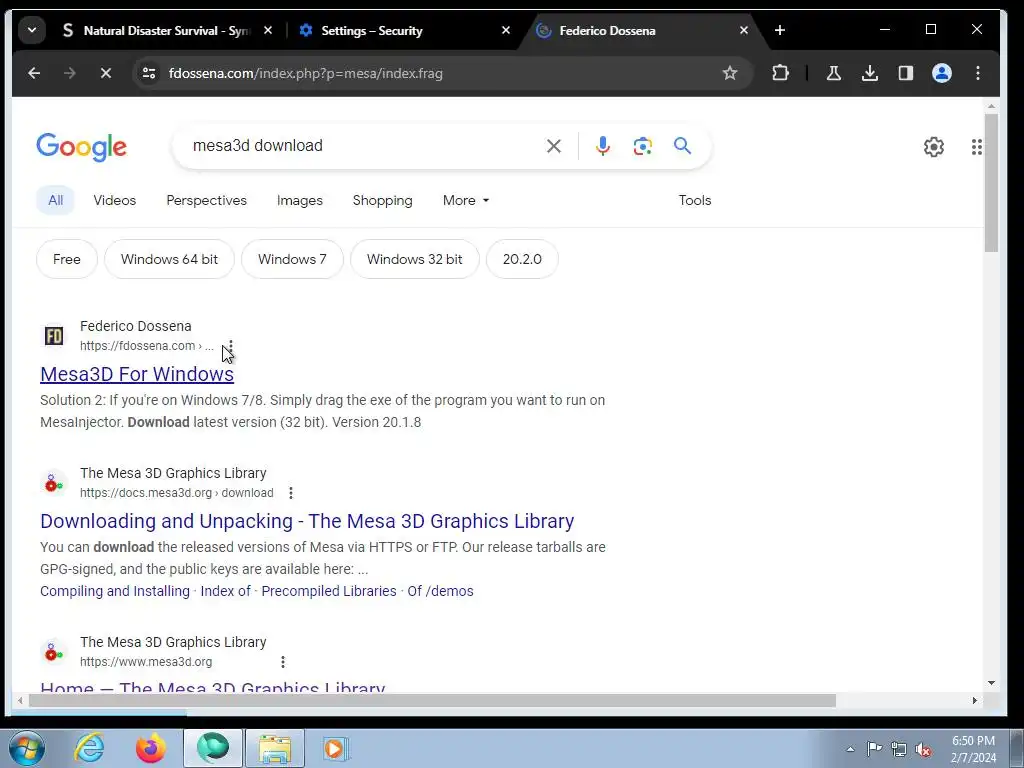
Task: Open Google quick settings gear
Action: (933, 147)
